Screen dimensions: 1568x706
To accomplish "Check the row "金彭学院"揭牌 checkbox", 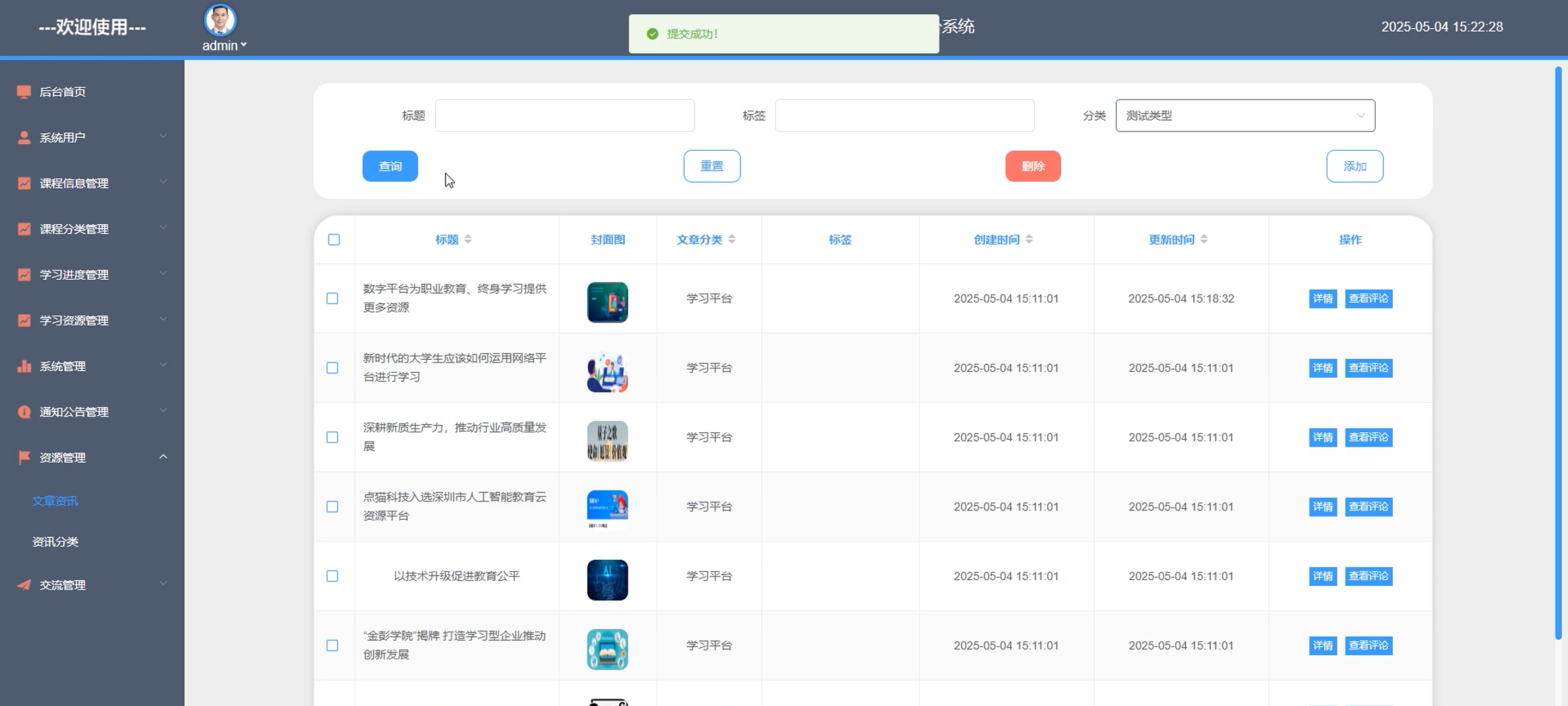I will pos(332,645).
